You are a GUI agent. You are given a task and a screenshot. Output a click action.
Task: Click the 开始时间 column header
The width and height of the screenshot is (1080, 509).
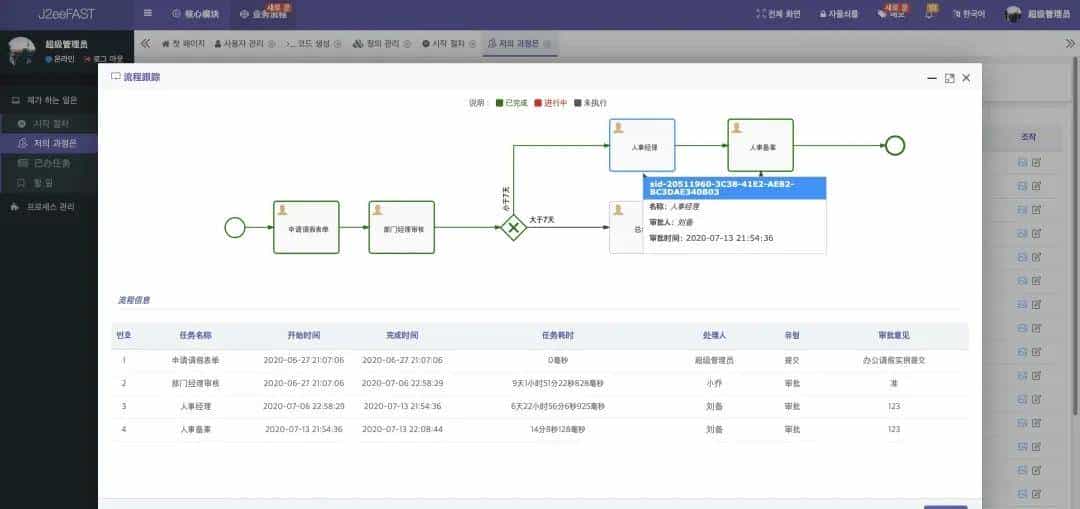[x=304, y=335]
